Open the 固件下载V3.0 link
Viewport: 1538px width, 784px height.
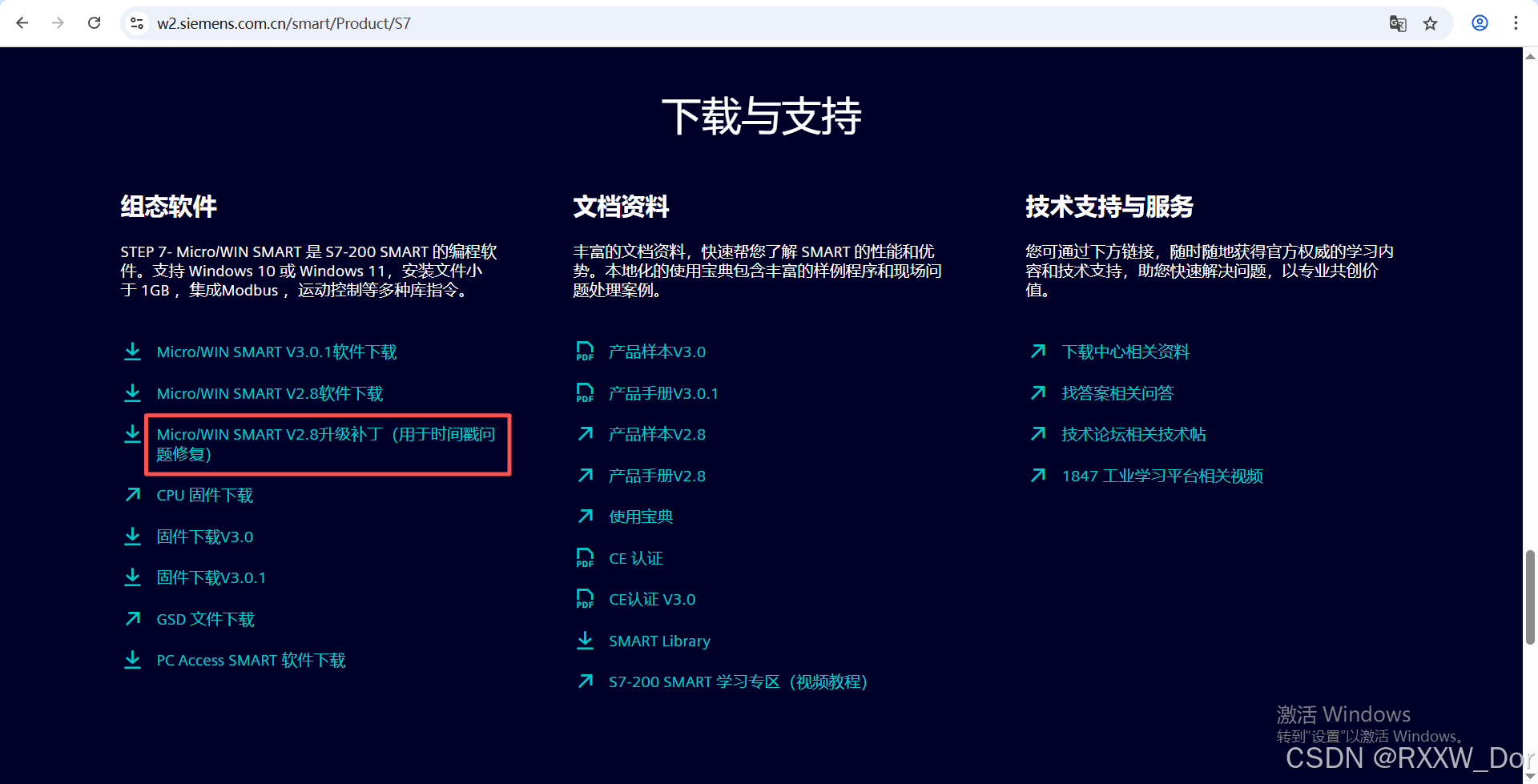[x=205, y=537]
